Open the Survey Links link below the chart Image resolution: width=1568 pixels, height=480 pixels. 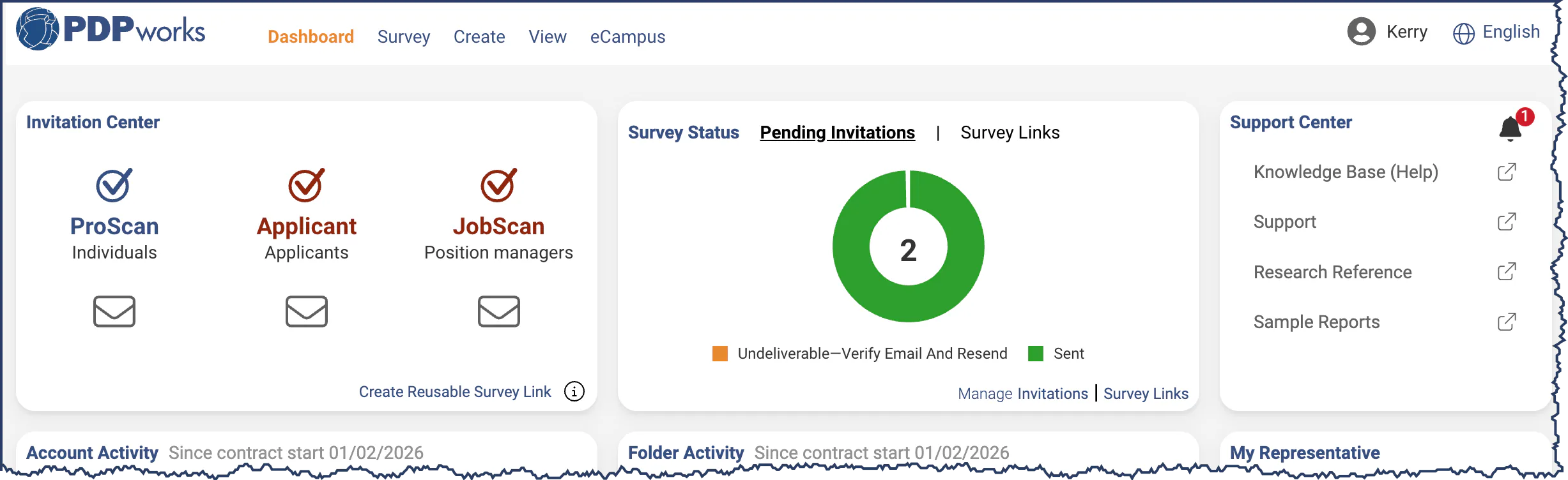pos(1146,394)
